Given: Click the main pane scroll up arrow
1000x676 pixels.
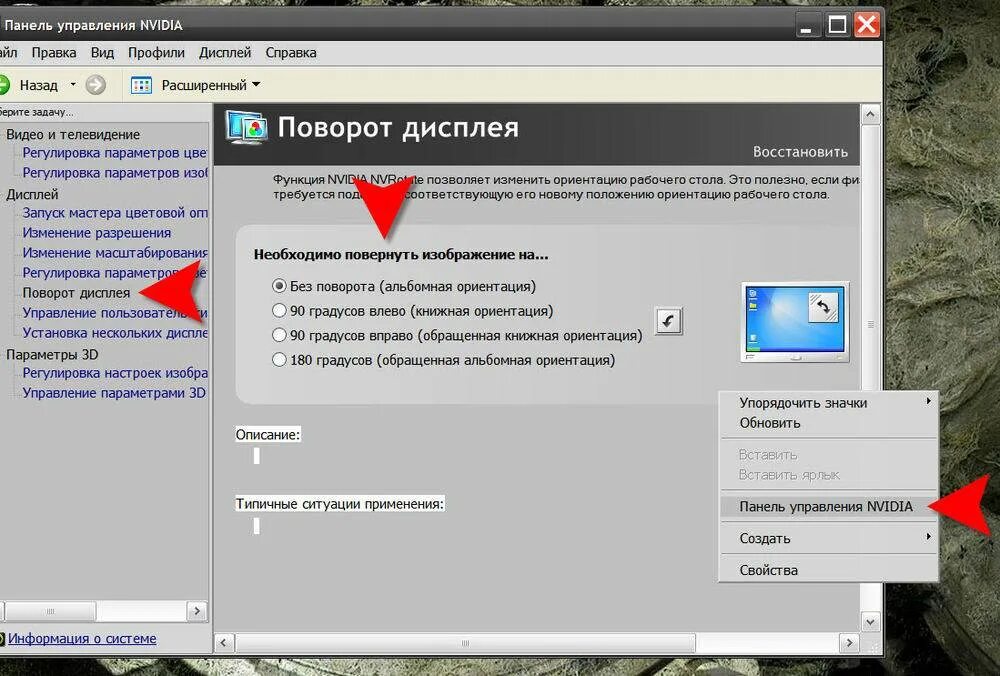Looking at the screenshot, I should 871,115.
